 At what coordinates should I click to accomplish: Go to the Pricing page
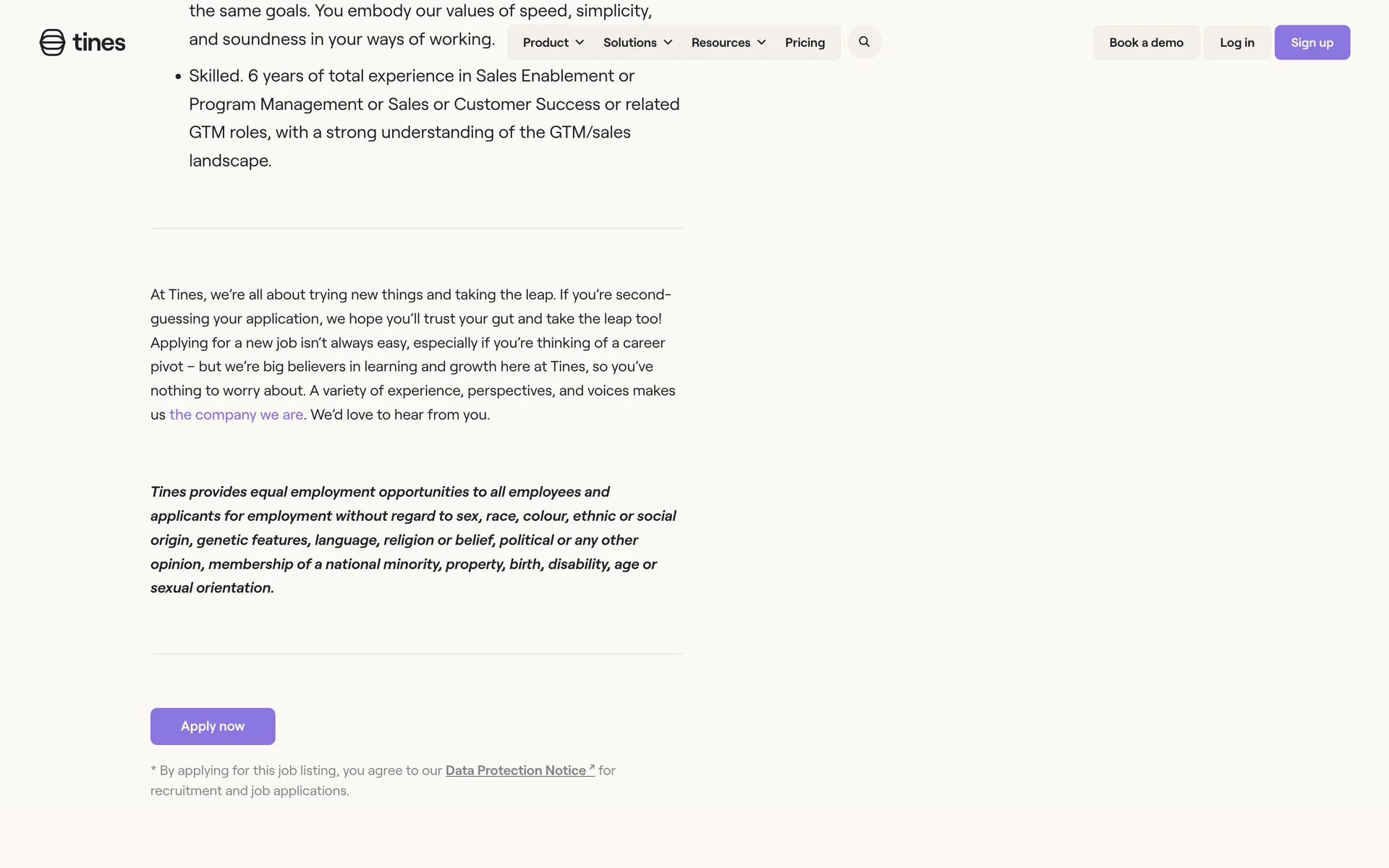point(804,43)
